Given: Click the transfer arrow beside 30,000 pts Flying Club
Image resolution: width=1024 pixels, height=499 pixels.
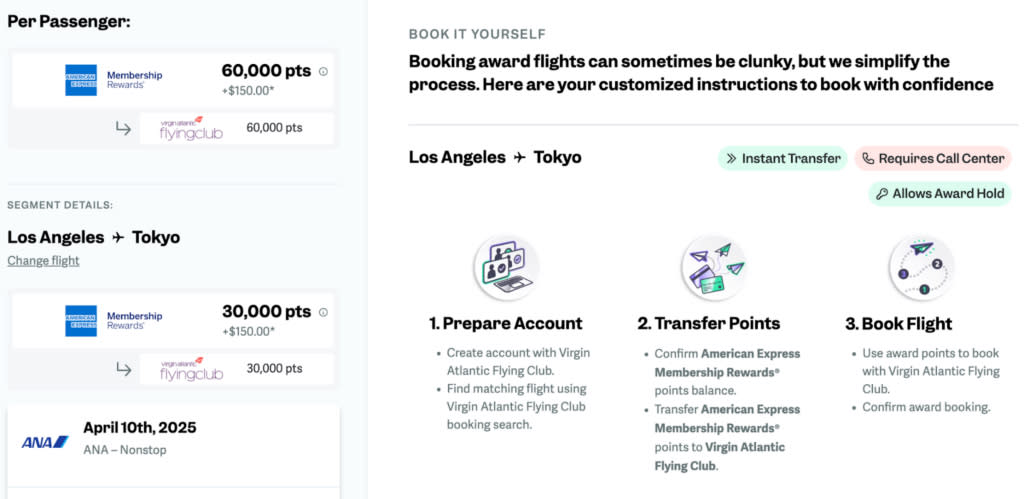Looking at the screenshot, I should [123, 369].
